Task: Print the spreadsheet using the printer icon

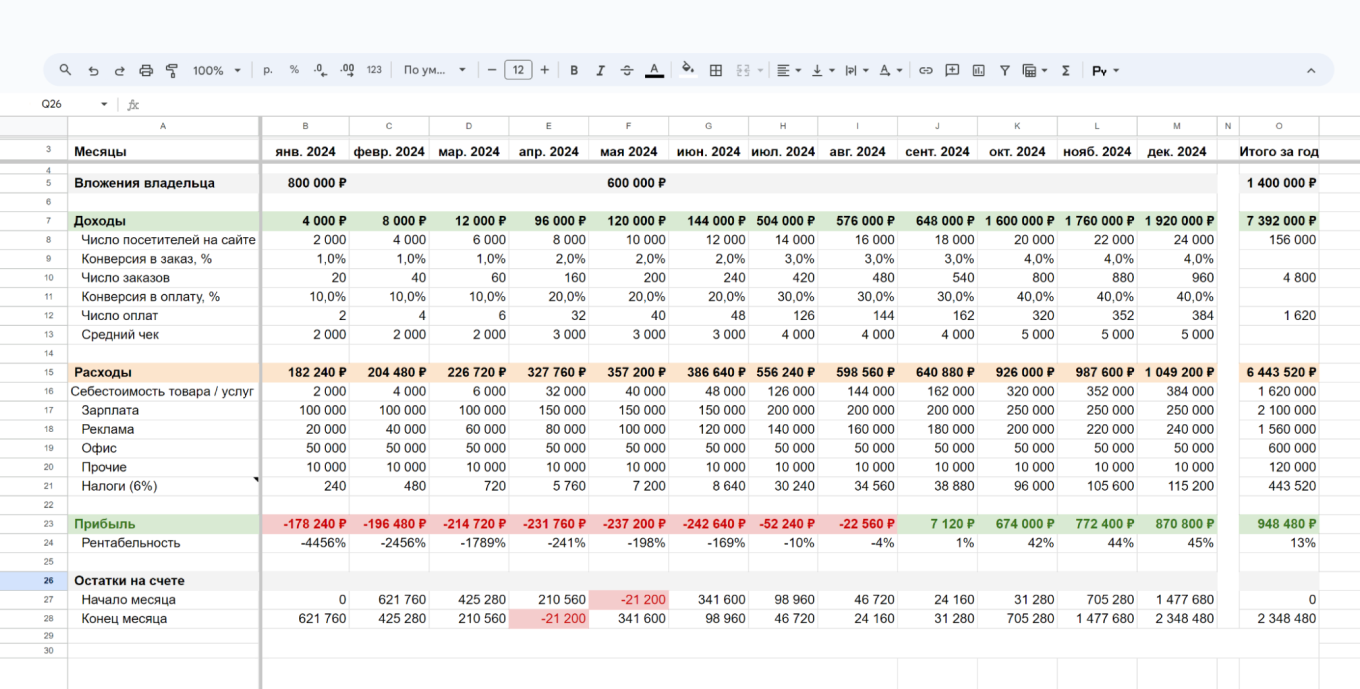Action: 146,70
